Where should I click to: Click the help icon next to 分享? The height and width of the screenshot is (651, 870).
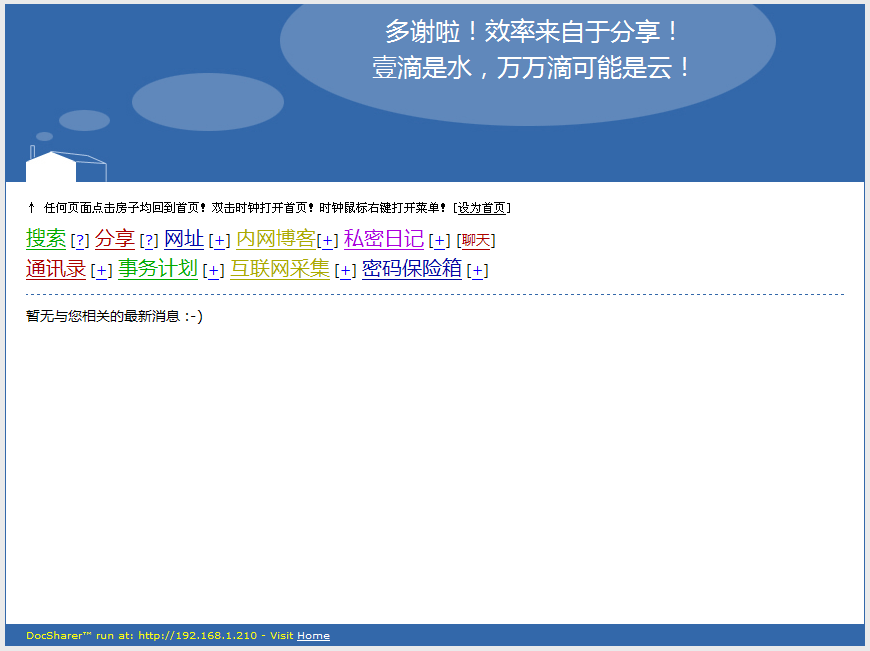[x=148, y=239]
